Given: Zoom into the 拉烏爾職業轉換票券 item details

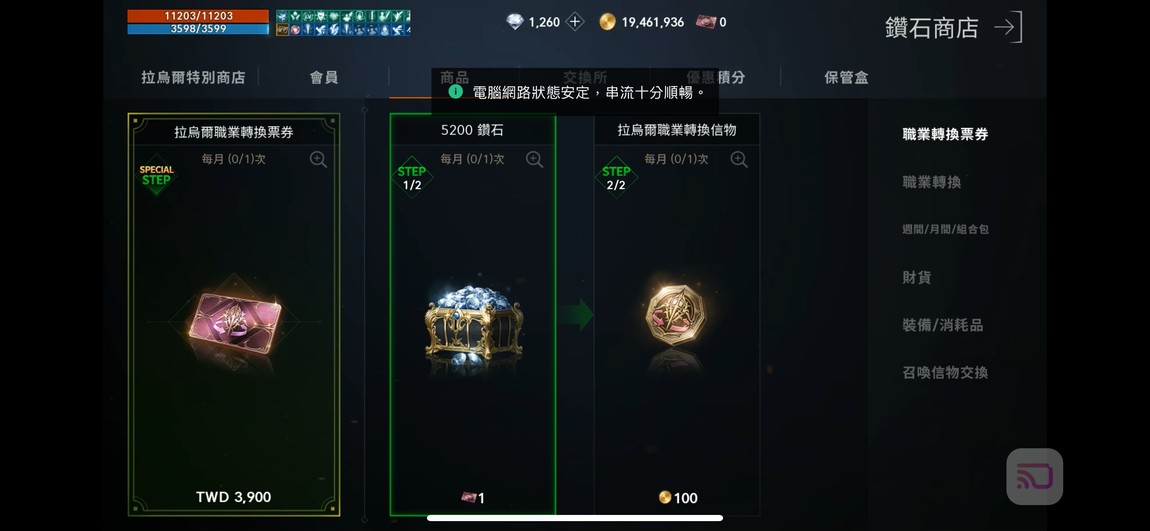Looking at the screenshot, I should 318,159.
